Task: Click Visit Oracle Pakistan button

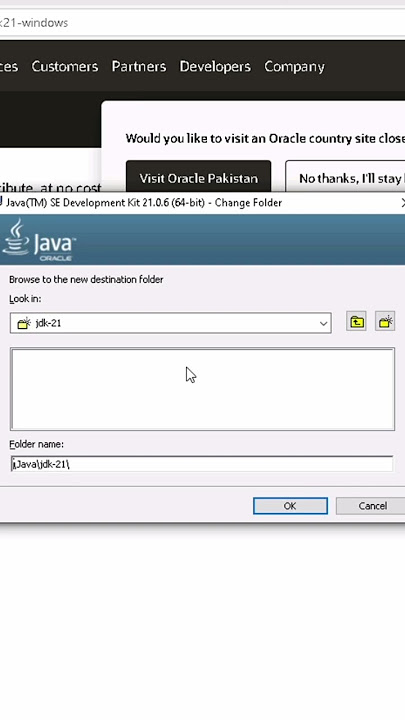Action: pyautogui.click(x=198, y=176)
